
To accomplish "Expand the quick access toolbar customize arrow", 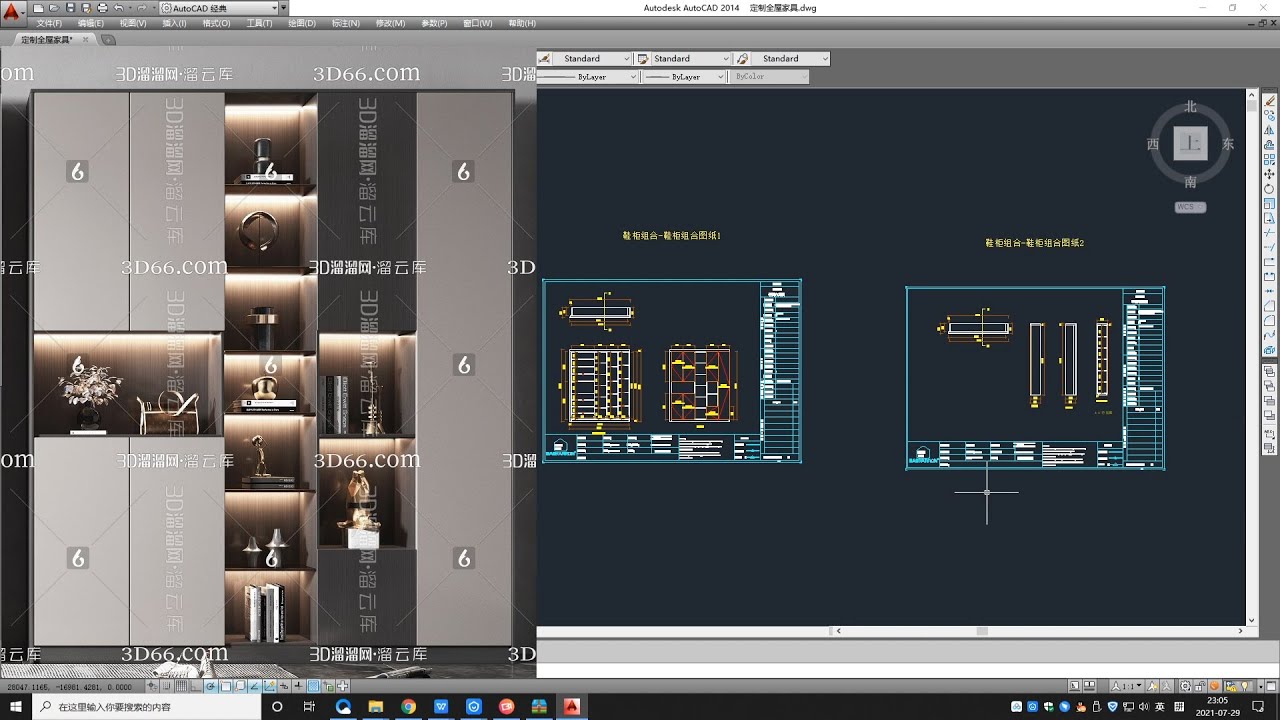I will tap(284, 8).
